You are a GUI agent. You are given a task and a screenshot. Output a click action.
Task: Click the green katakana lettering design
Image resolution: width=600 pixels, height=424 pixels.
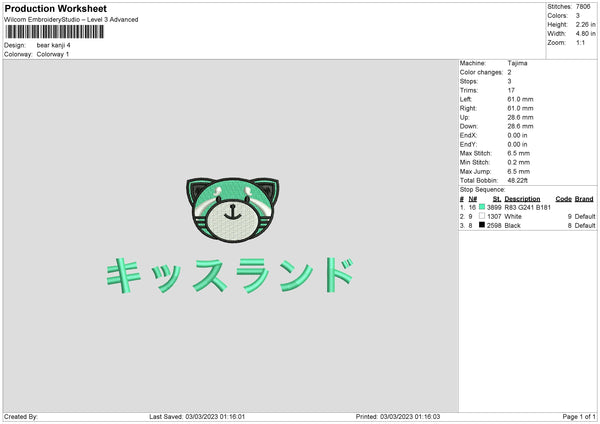pyautogui.click(x=230, y=275)
